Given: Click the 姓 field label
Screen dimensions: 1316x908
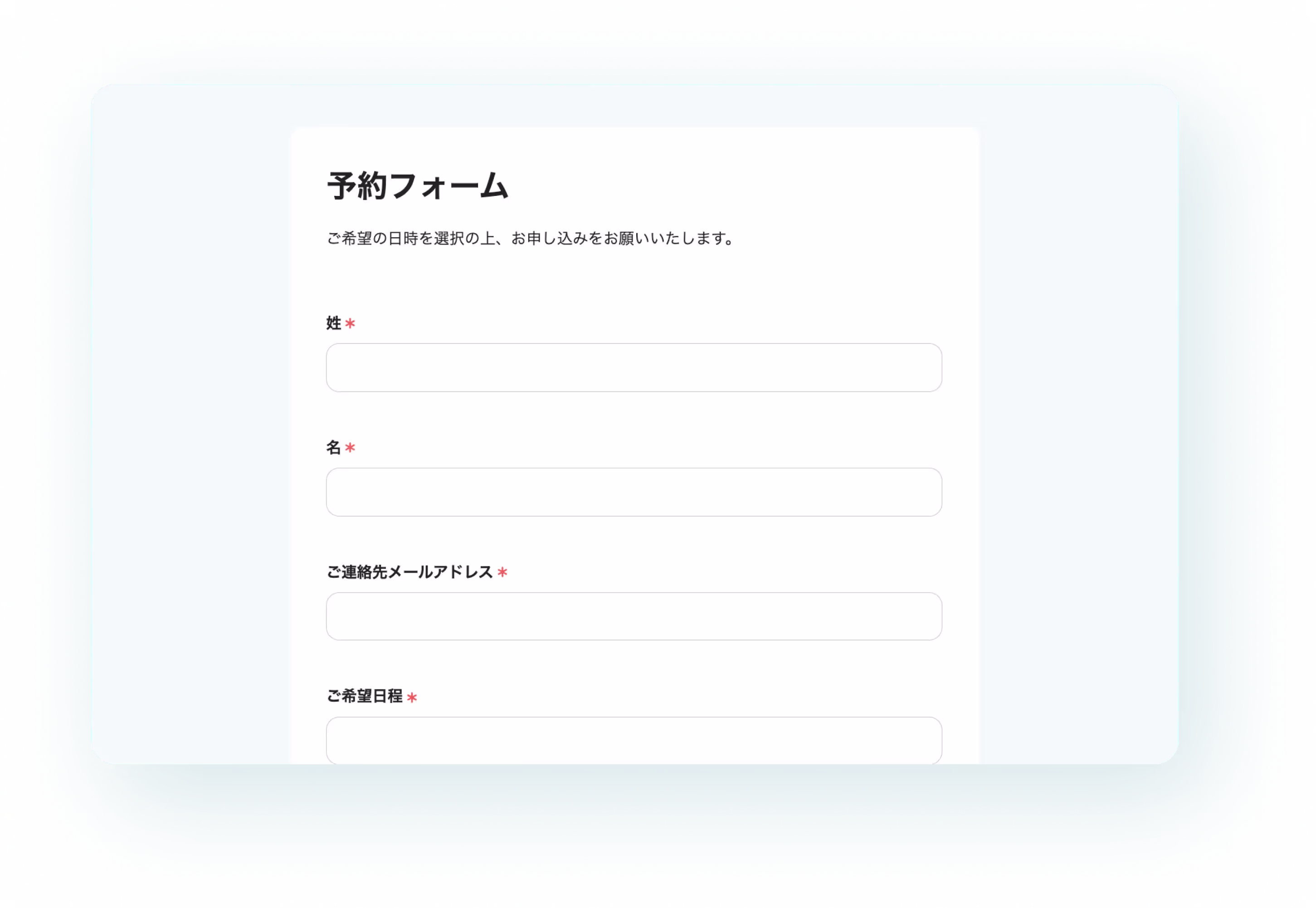Looking at the screenshot, I should point(333,323).
